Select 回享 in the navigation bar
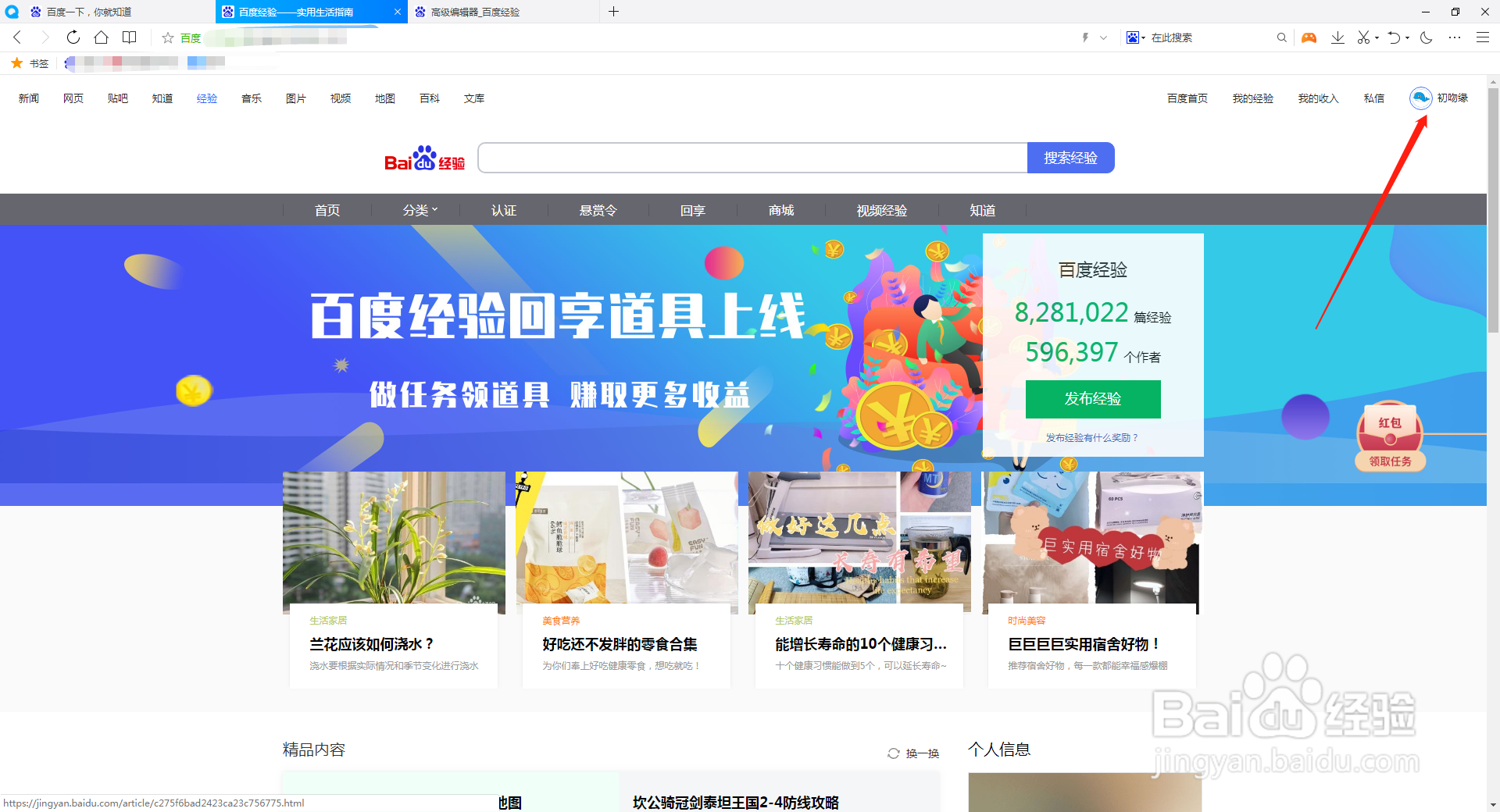1500x812 pixels. pyautogui.click(x=693, y=210)
